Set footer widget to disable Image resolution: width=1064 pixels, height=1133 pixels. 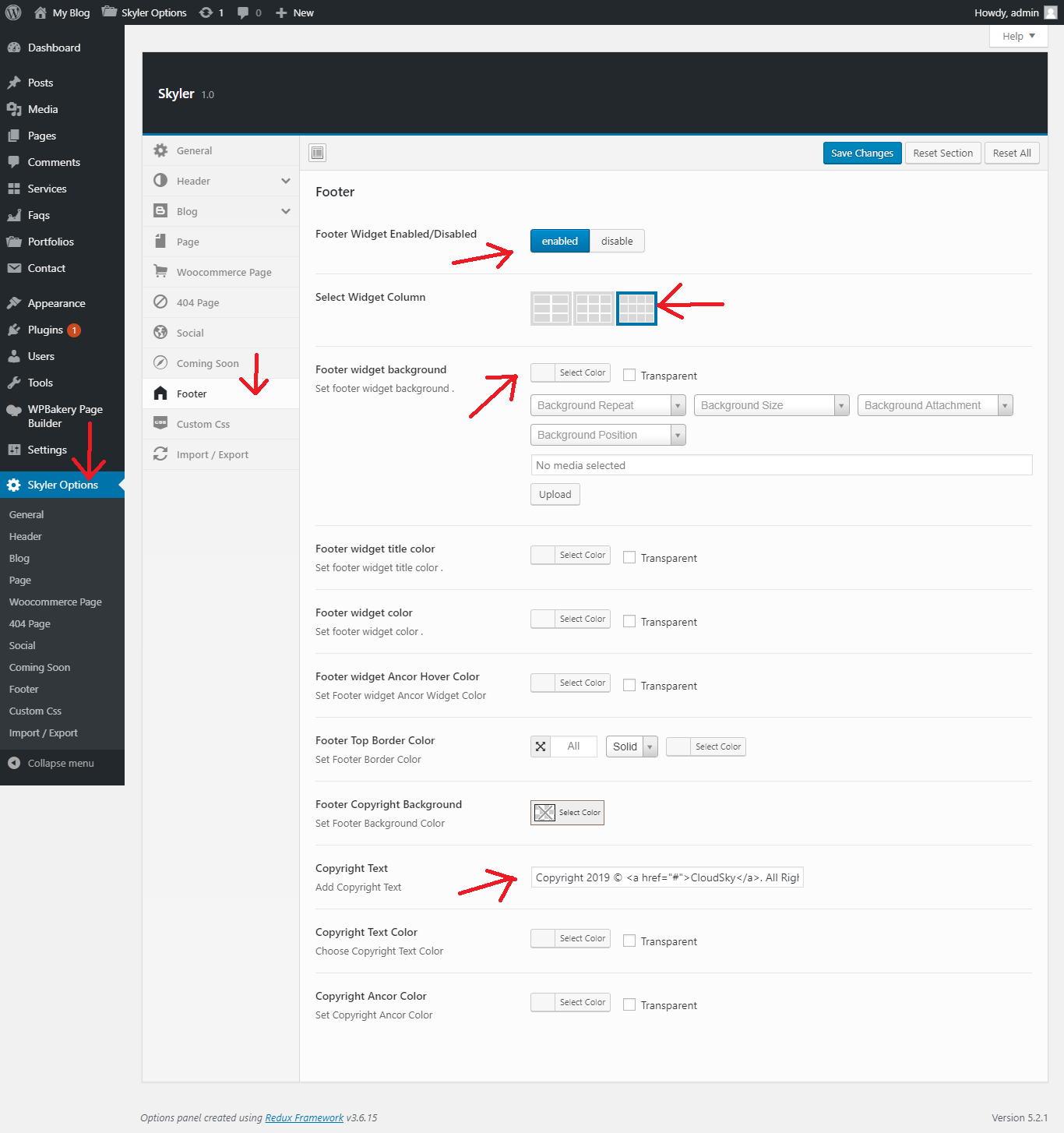pyautogui.click(x=617, y=241)
